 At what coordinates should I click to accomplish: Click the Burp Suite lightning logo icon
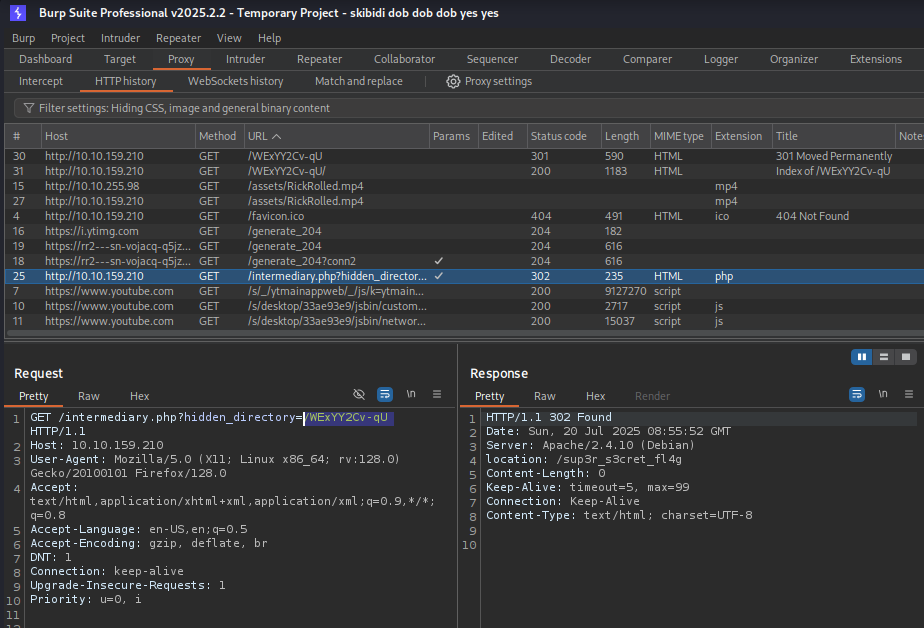(x=18, y=13)
